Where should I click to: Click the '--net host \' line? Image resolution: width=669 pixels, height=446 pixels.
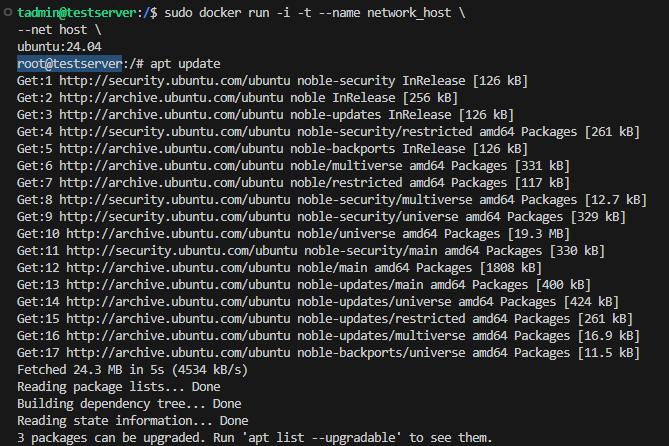pyautogui.click(x=59, y=30)
